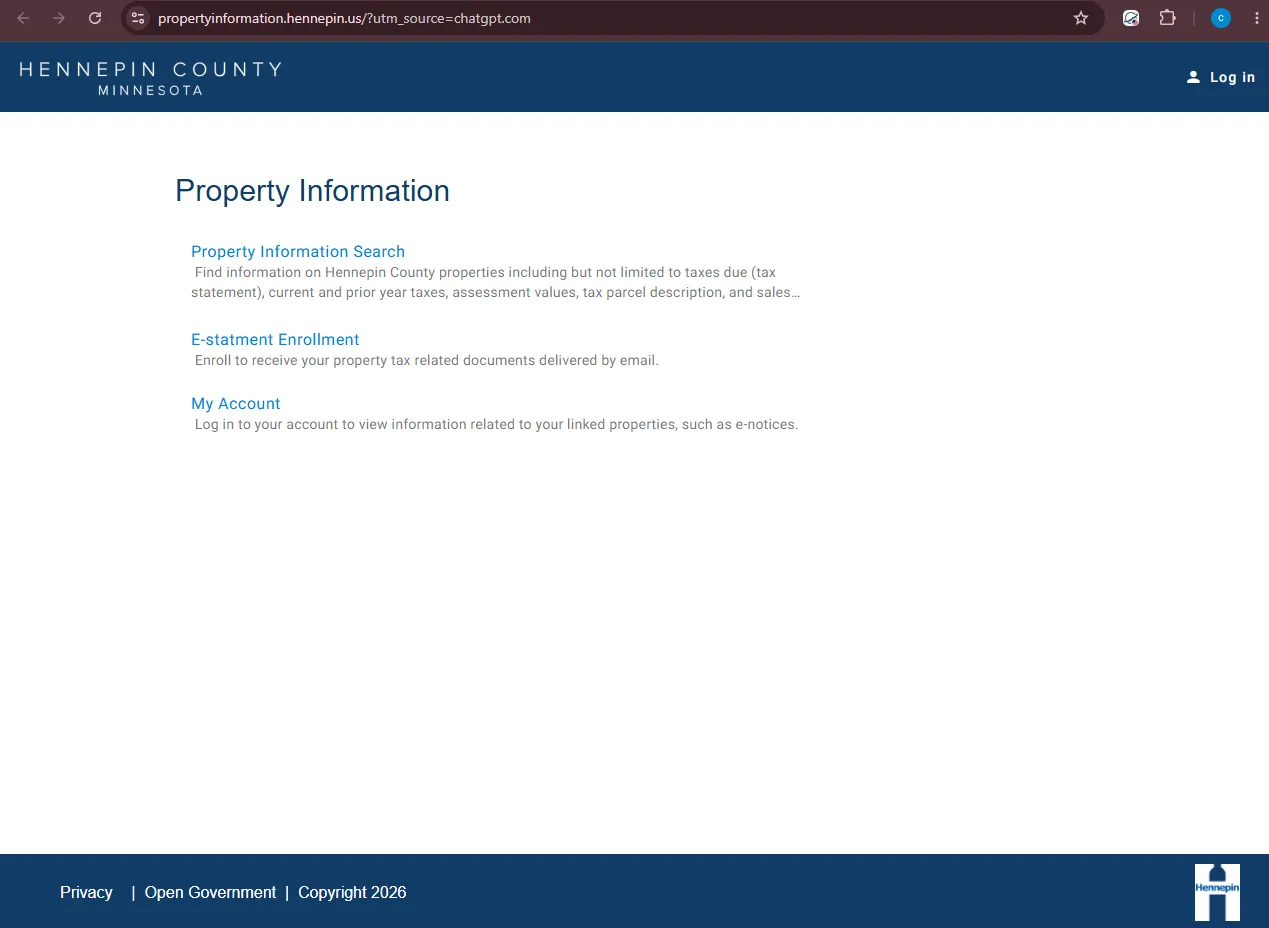Open Property Information Search link

click(298, 252)
